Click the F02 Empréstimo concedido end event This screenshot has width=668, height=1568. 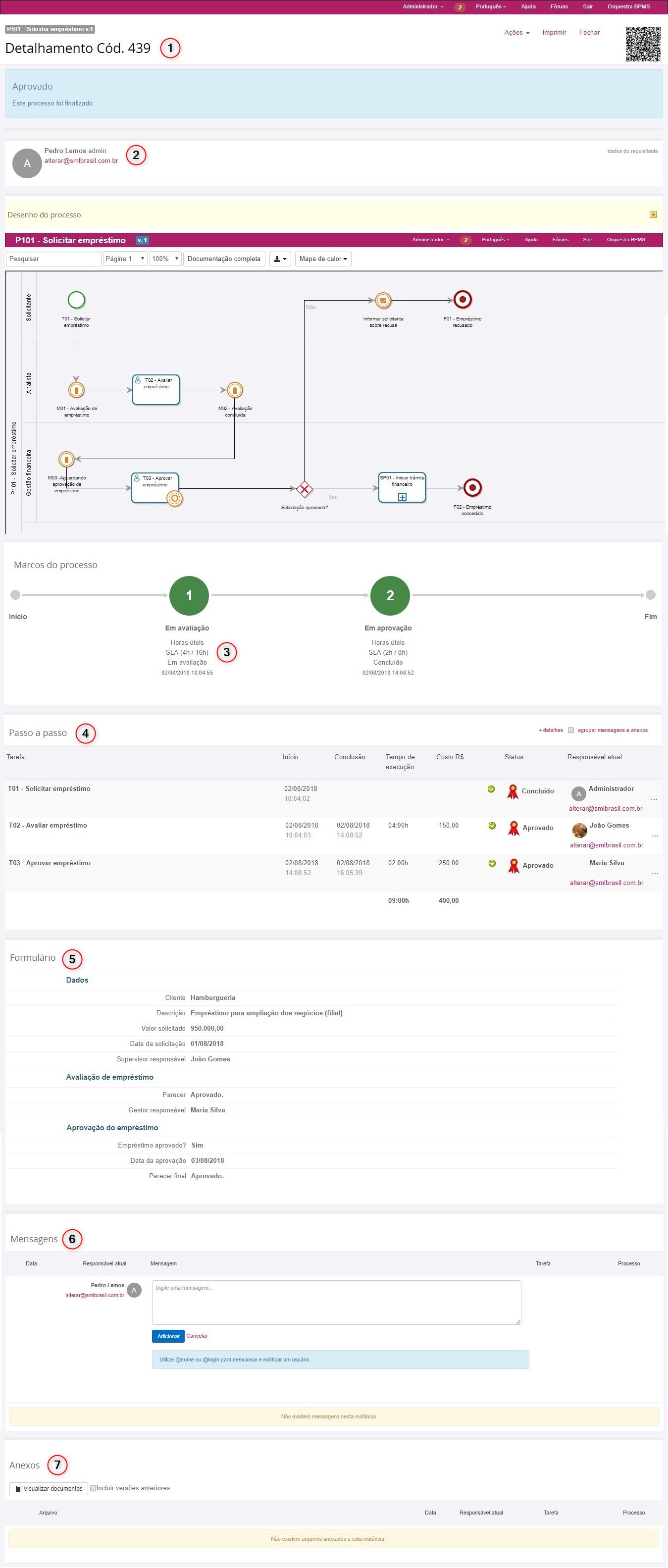point(472,487)
